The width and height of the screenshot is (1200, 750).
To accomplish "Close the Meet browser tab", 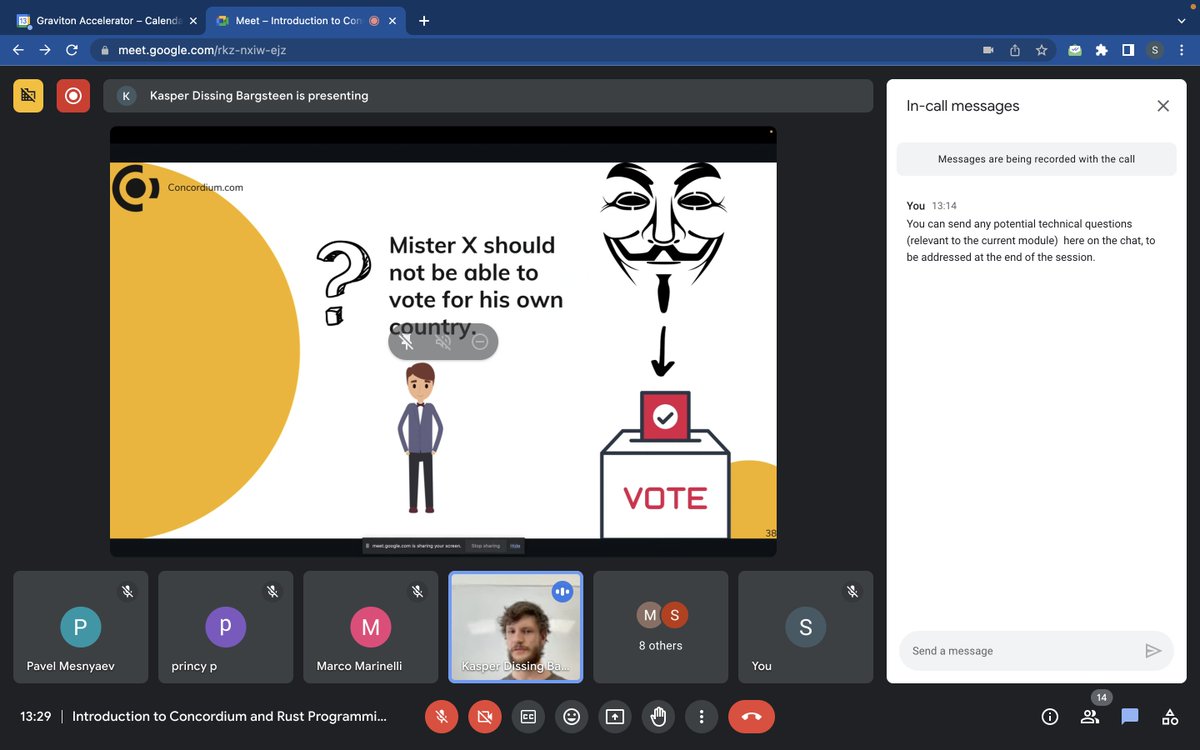I will (x=390, y=20).
